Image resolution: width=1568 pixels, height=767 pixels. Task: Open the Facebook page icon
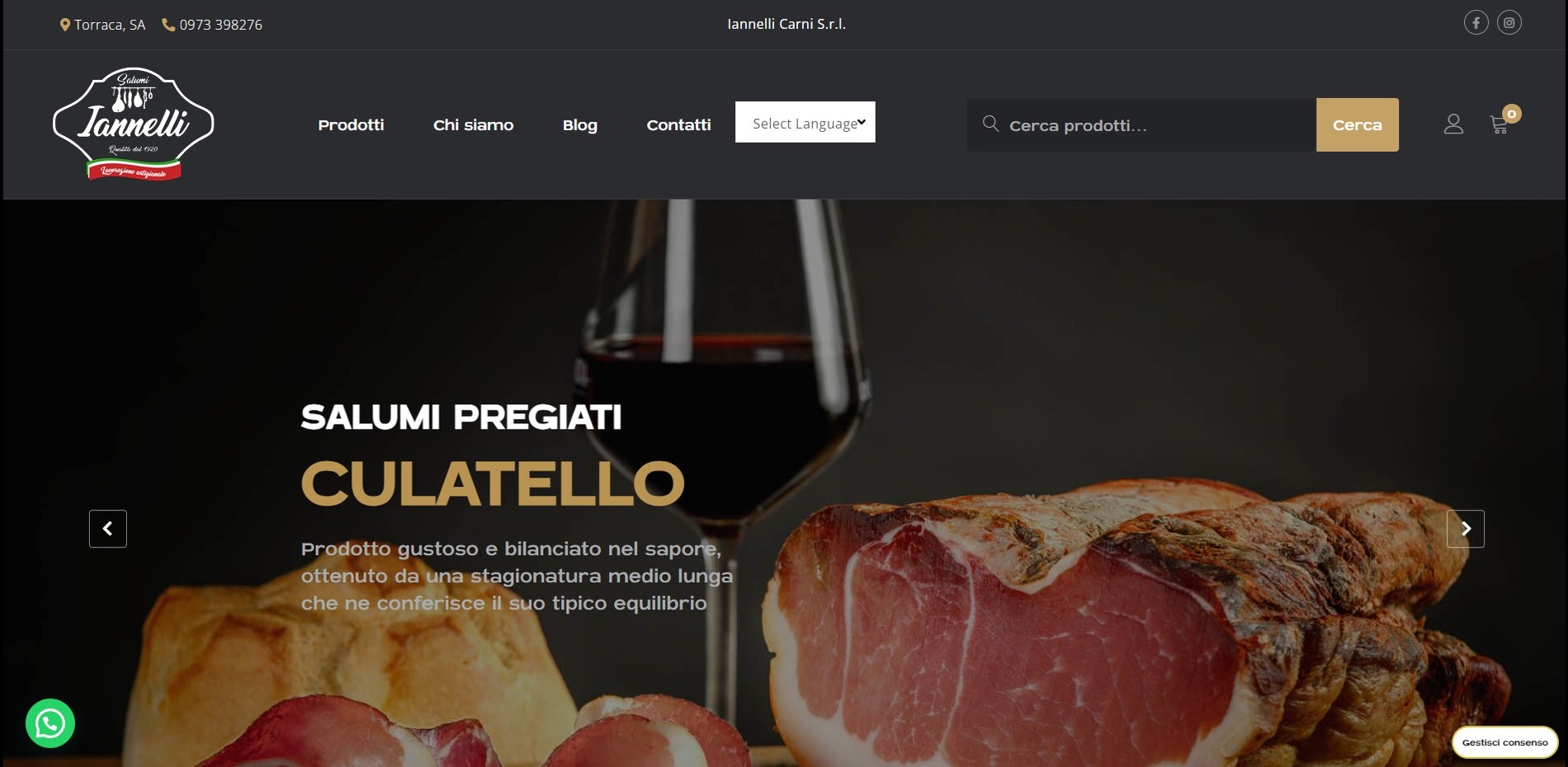(x=1476, y=23)
